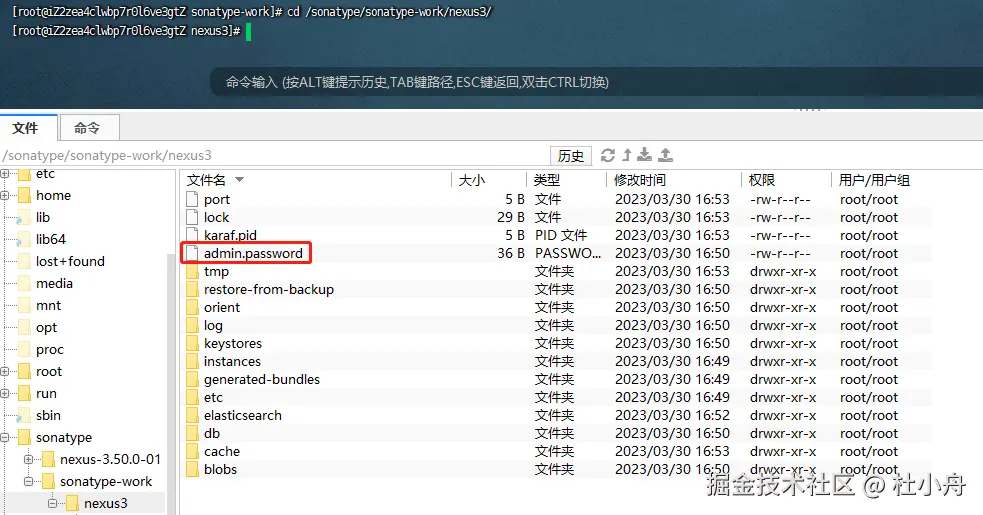
Task: Sort by 类型 column header
Action: [x=547, y=180]
